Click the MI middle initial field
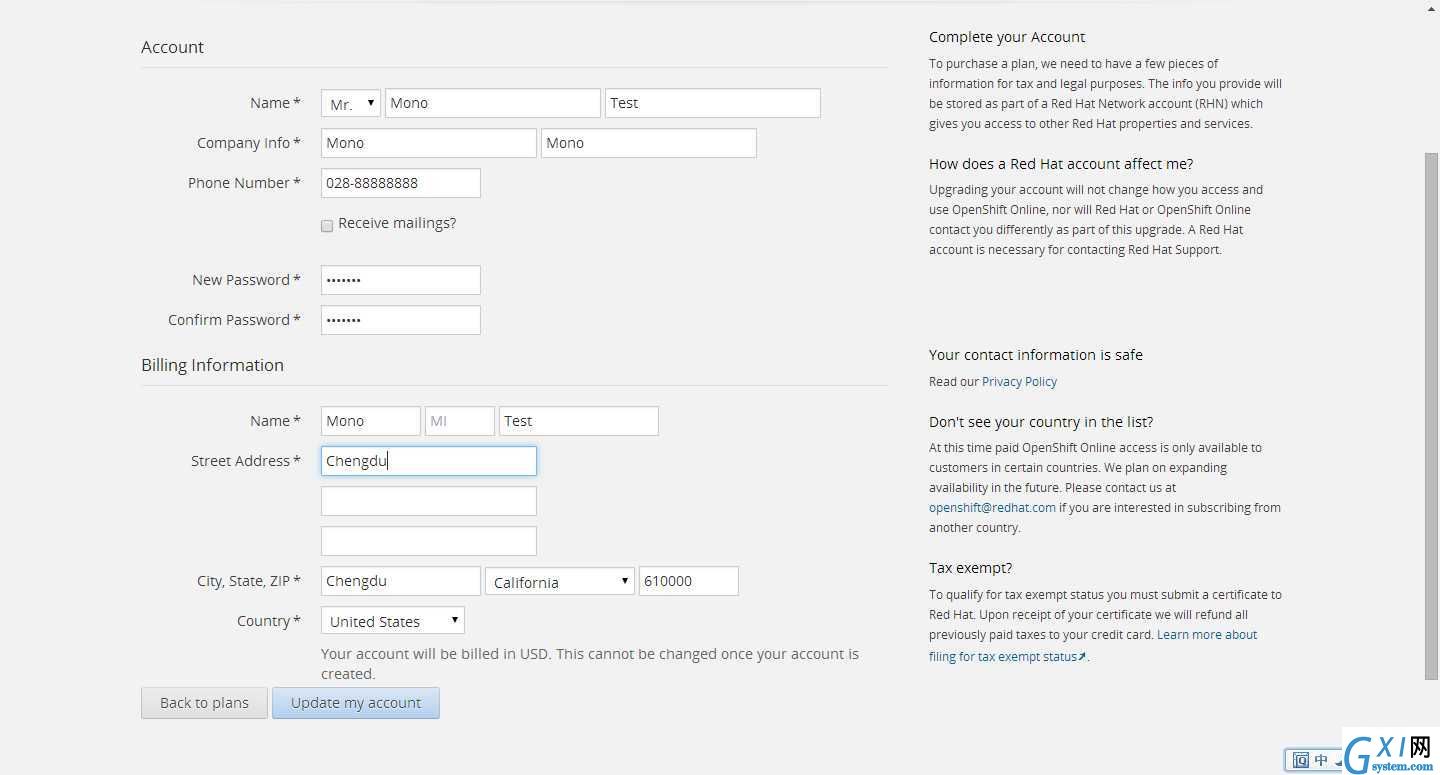 460,421
